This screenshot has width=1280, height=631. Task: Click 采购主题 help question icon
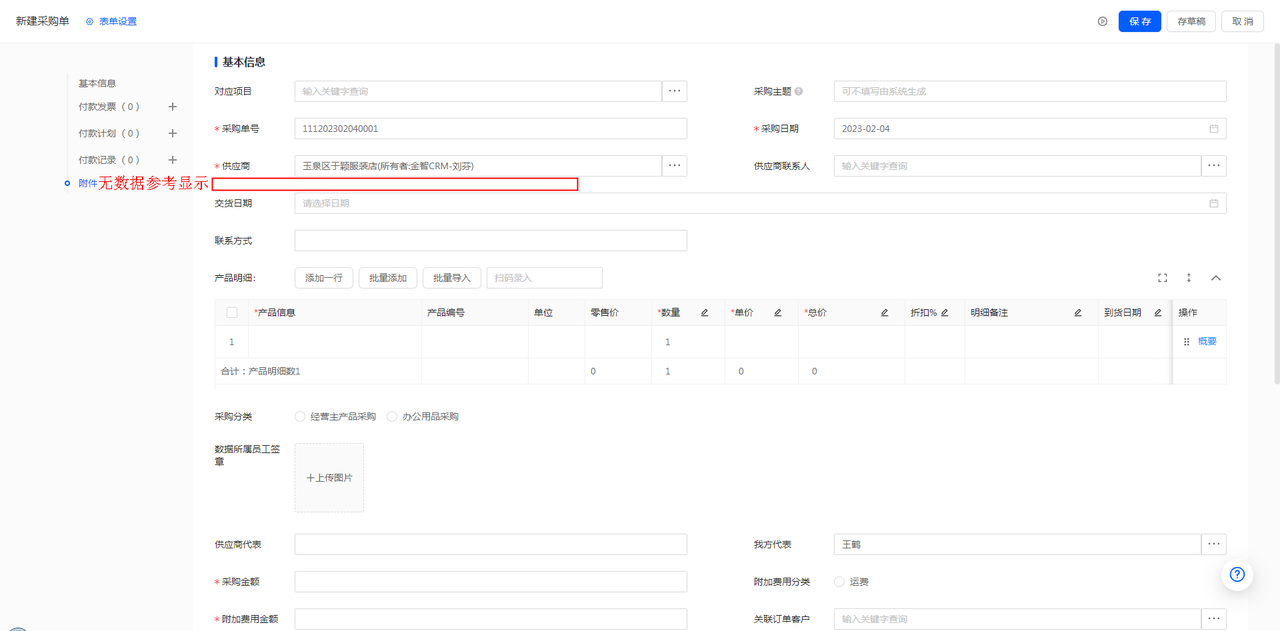click(799, 91)
